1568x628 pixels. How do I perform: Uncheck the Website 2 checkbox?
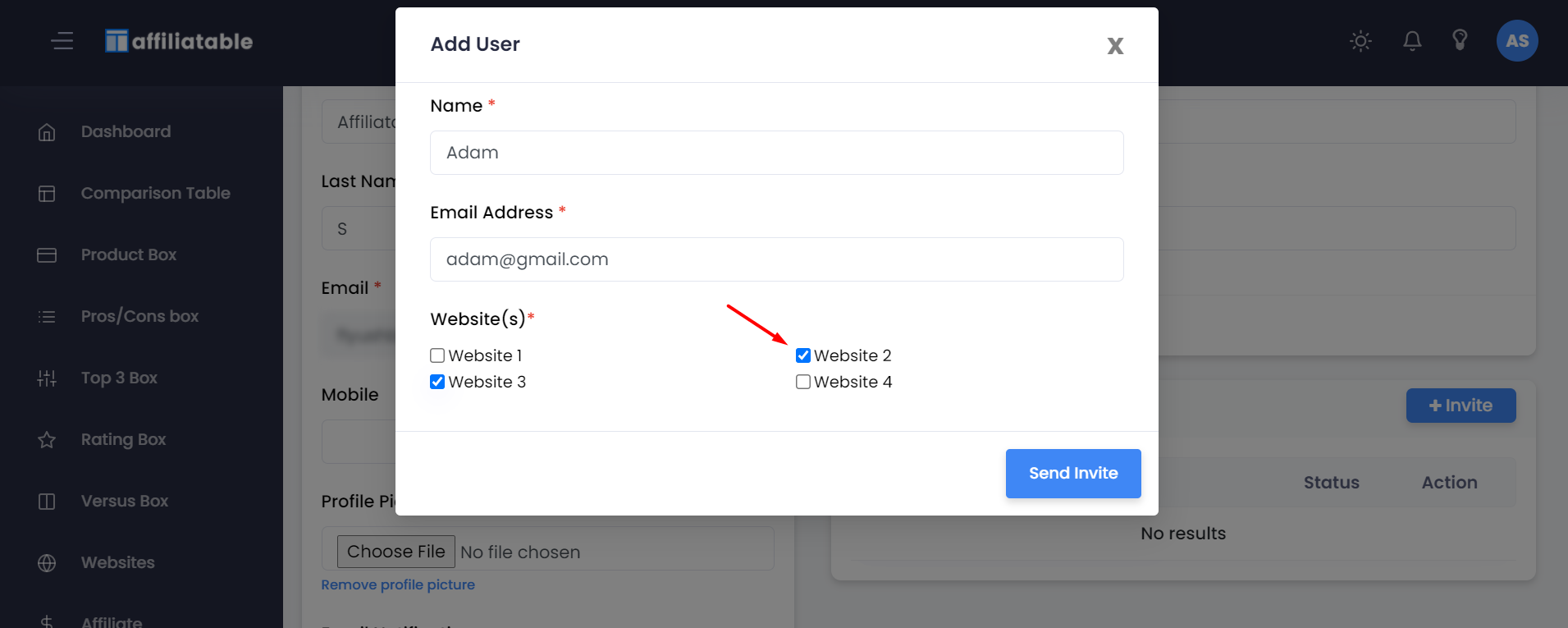tap(803, 355)
